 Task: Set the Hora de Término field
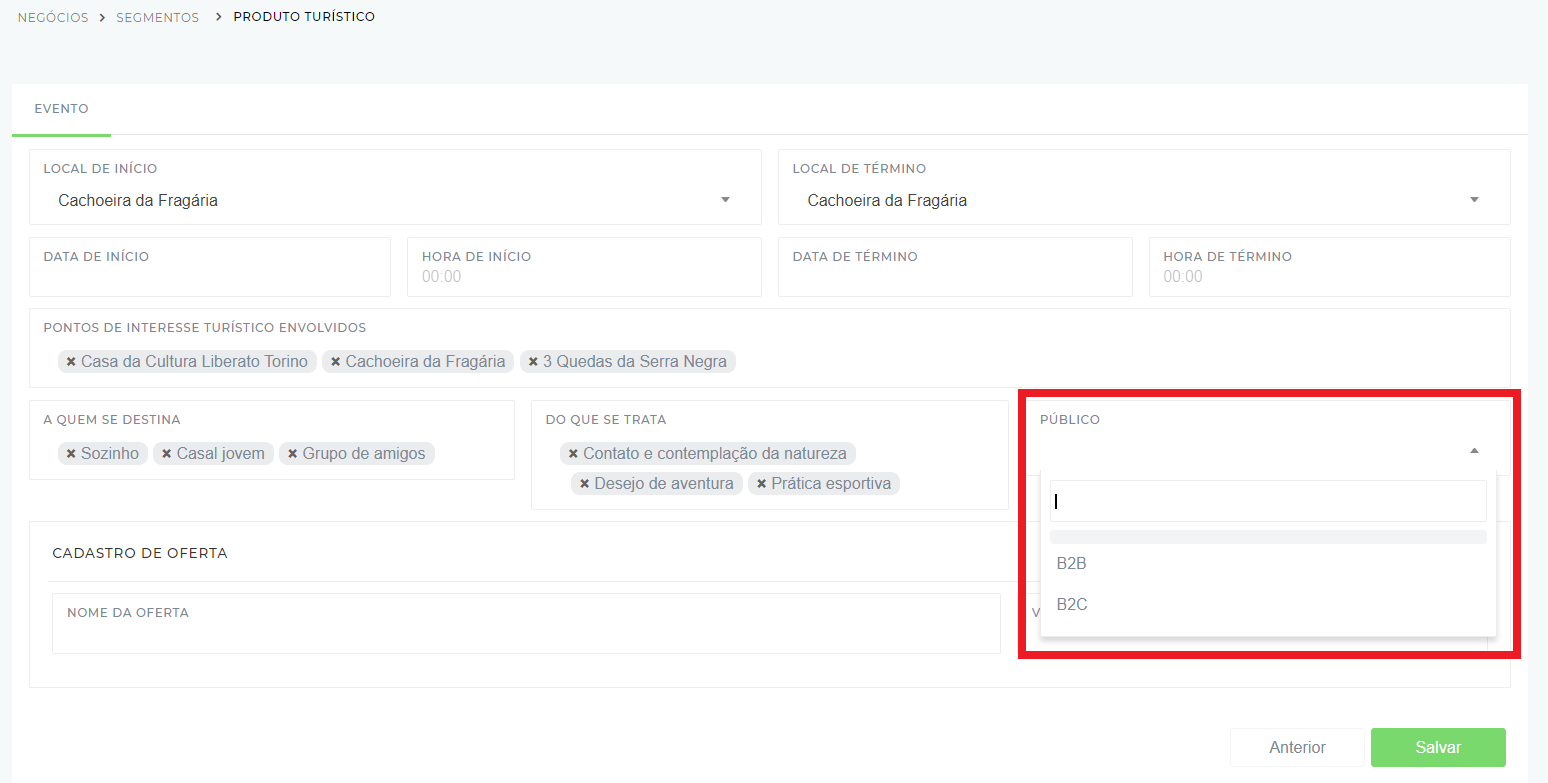coord(1329,267)
